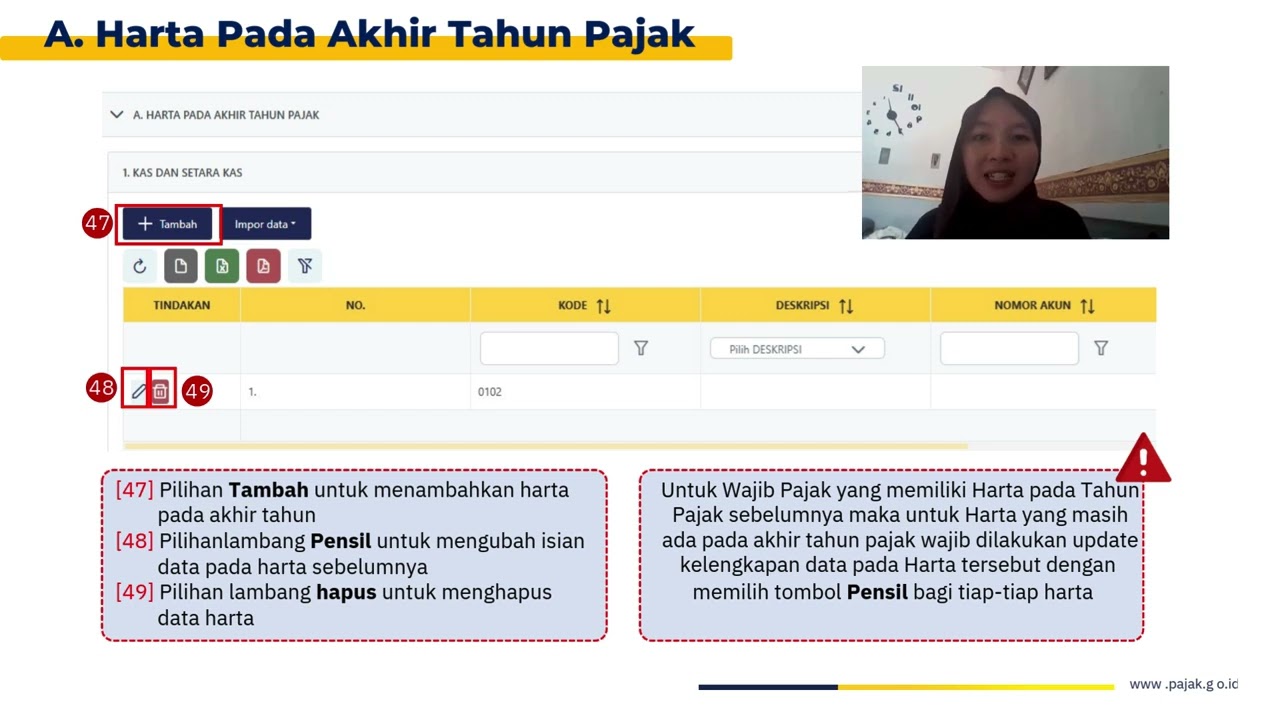Image resolution: width=1280 pixels, height=720 pixels.
Task: Export the table with the green Excel icon
Action: (x=222, y=266)
